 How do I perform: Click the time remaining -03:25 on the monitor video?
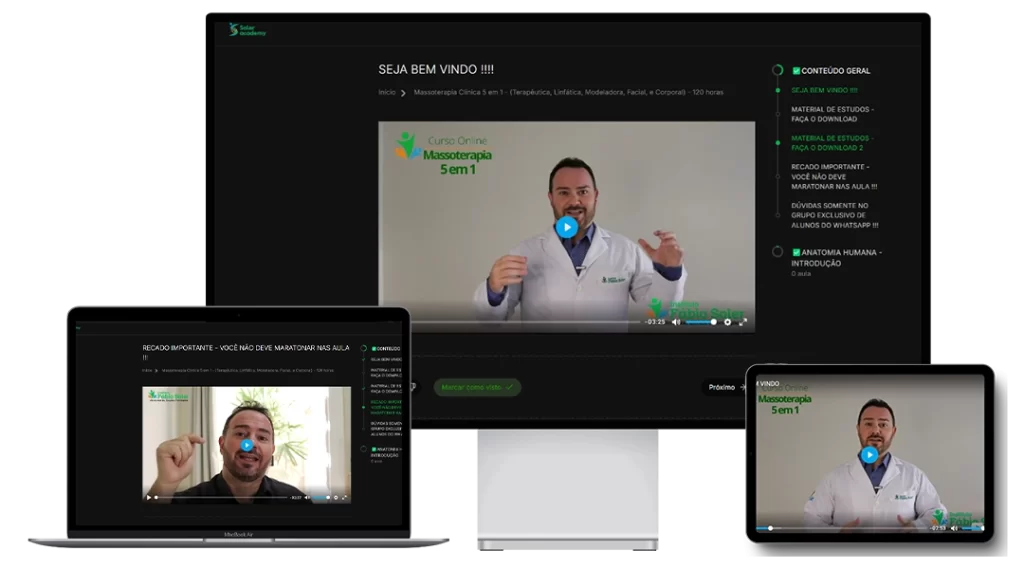pyautogui.click(x=654, y=322)
